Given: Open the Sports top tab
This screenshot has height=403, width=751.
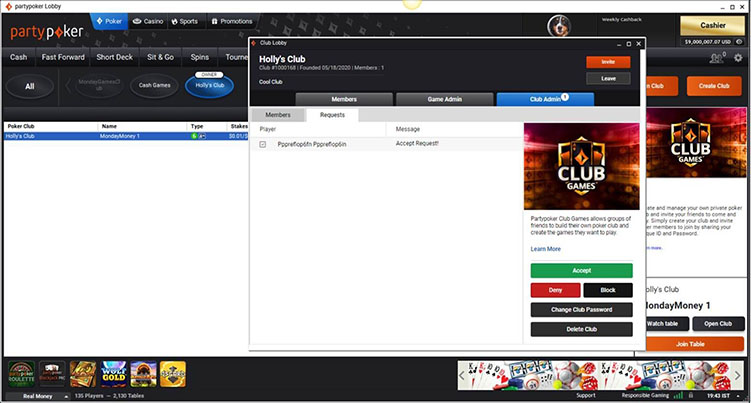Looking at the screenshot, I should click(185, 21).
